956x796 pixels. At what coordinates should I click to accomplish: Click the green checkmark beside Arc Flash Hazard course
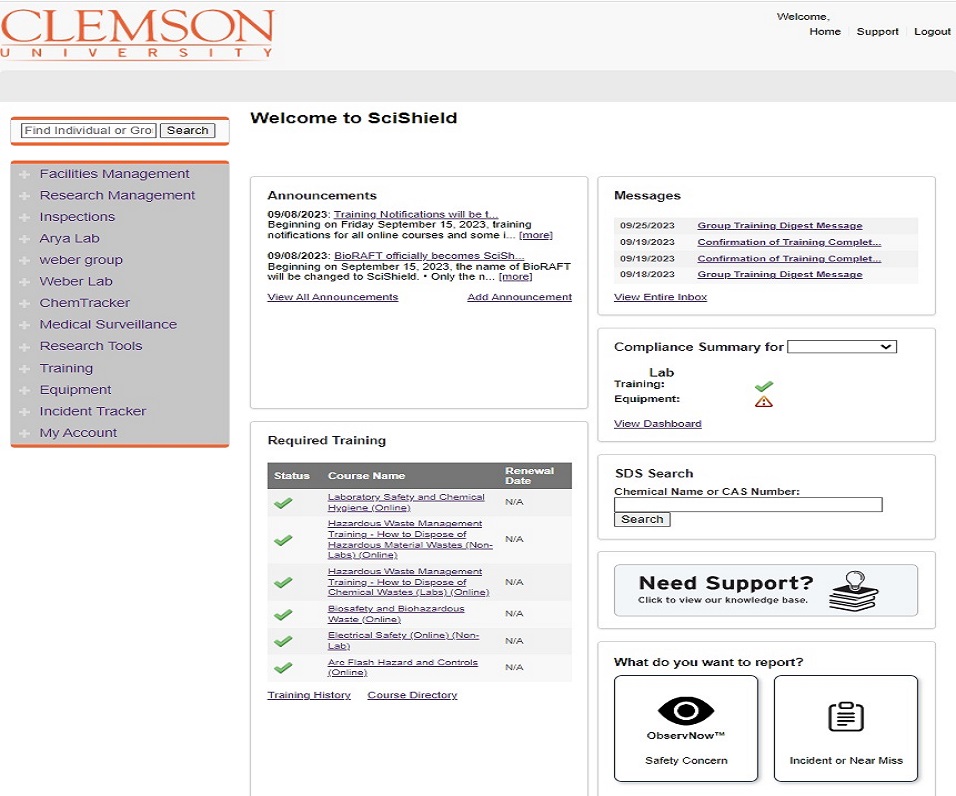click(283, 668)
